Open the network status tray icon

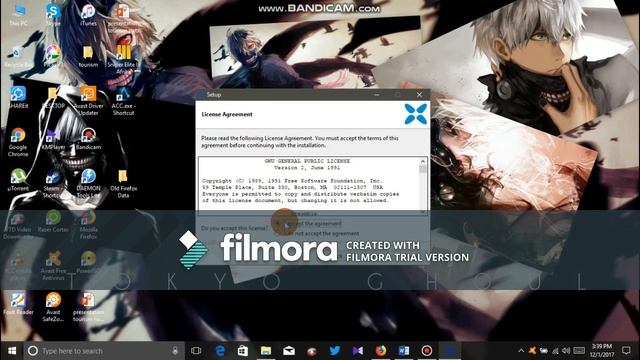[555, 351]
